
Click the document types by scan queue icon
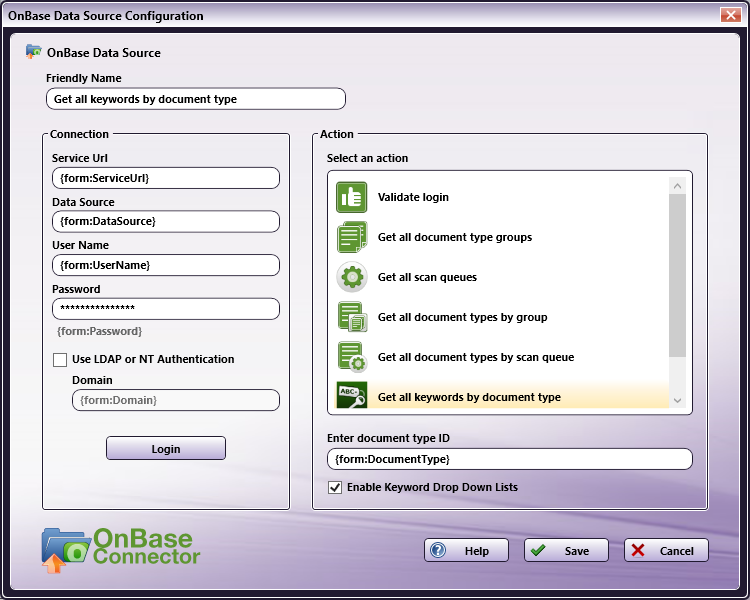352,357
